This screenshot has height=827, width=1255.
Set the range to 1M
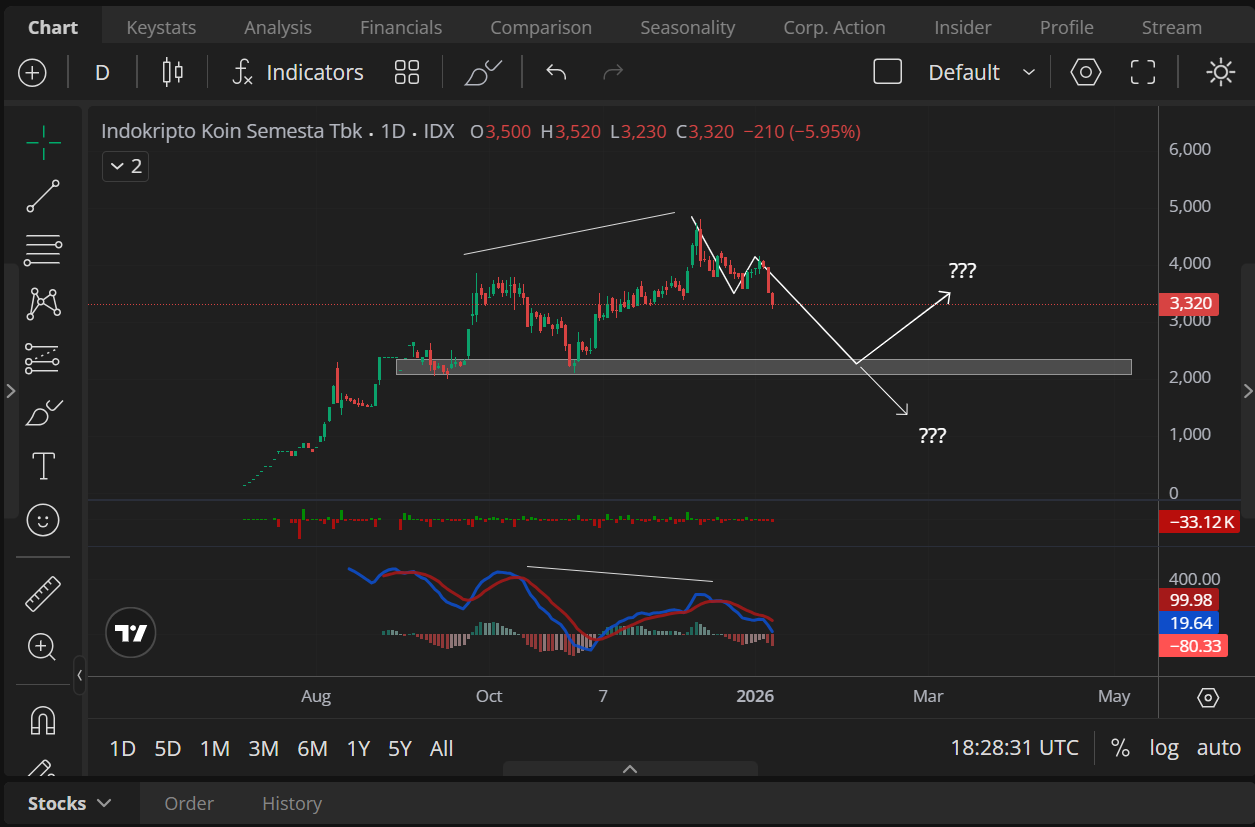coord(215,748)
